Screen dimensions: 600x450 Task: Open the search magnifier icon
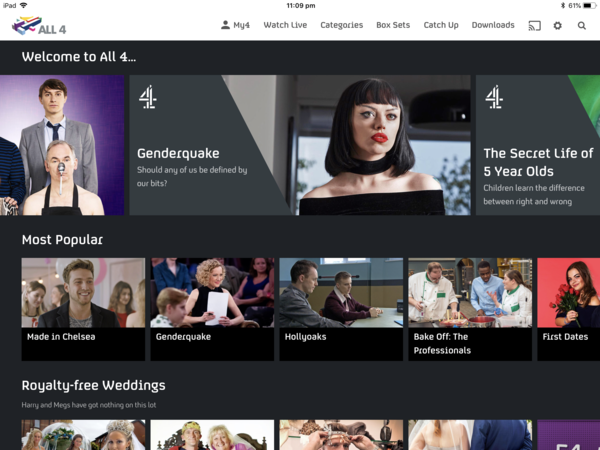click(582, 26)
